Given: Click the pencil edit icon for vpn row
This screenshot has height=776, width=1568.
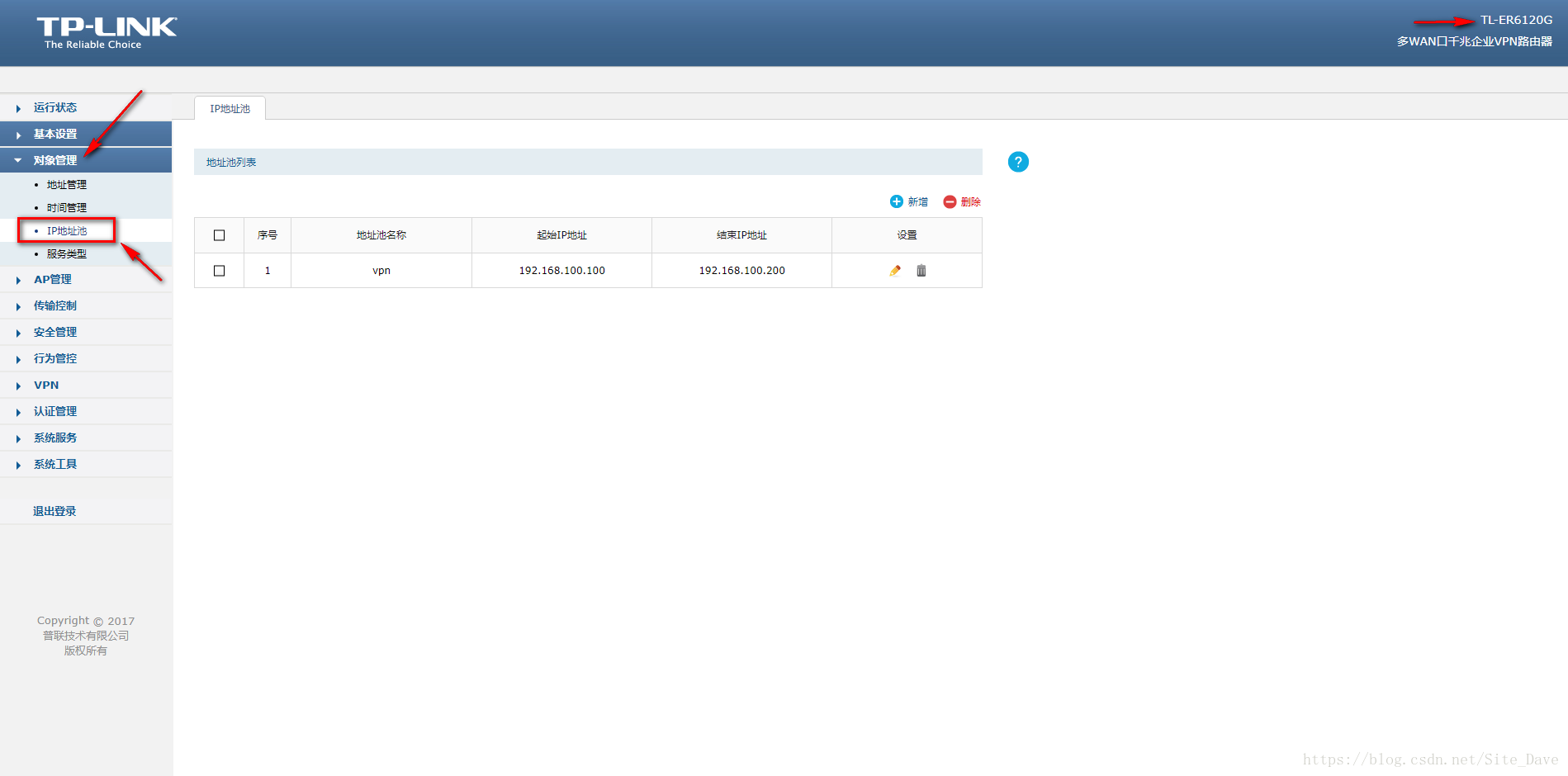Looking at the screenshot, I should [895, 271].
